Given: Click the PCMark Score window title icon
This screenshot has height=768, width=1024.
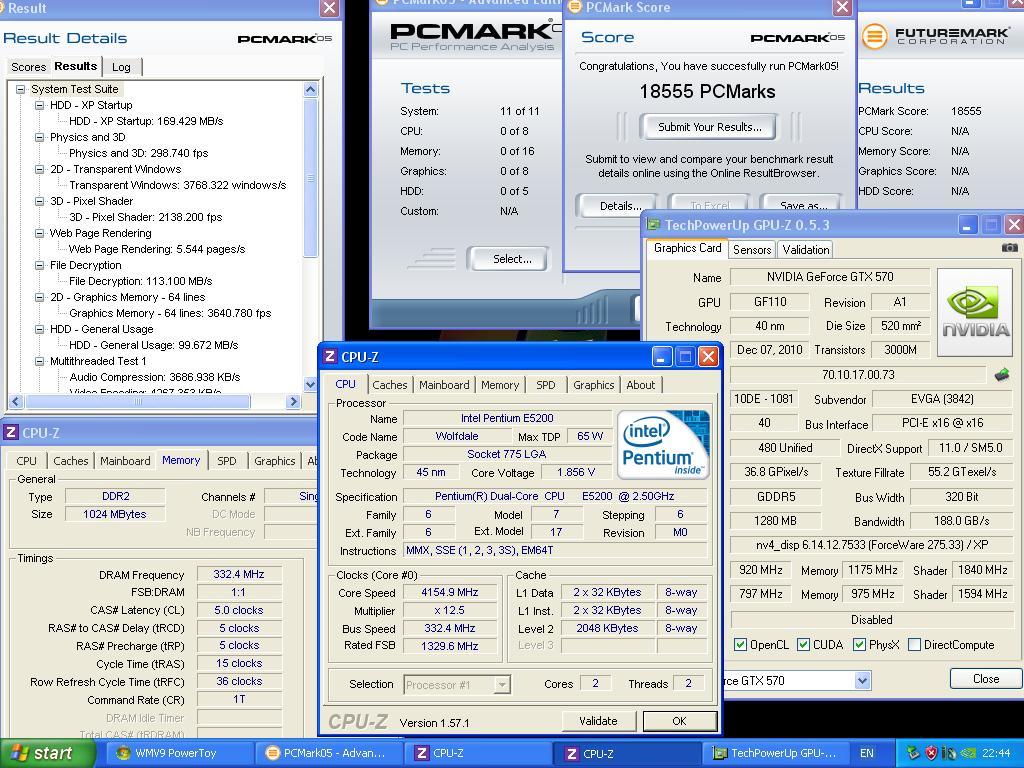Looking at the screenshot, I should 575,7.
